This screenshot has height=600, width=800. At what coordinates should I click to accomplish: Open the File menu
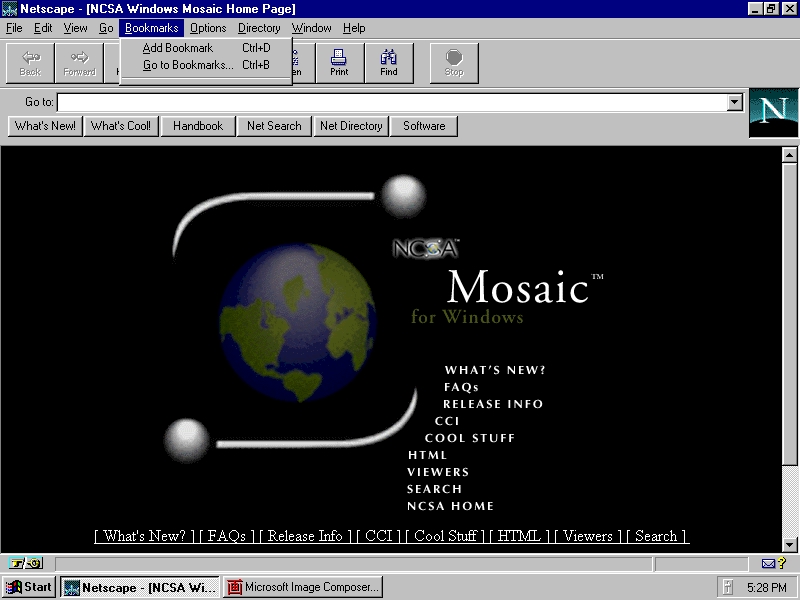(x=14, y=28)
